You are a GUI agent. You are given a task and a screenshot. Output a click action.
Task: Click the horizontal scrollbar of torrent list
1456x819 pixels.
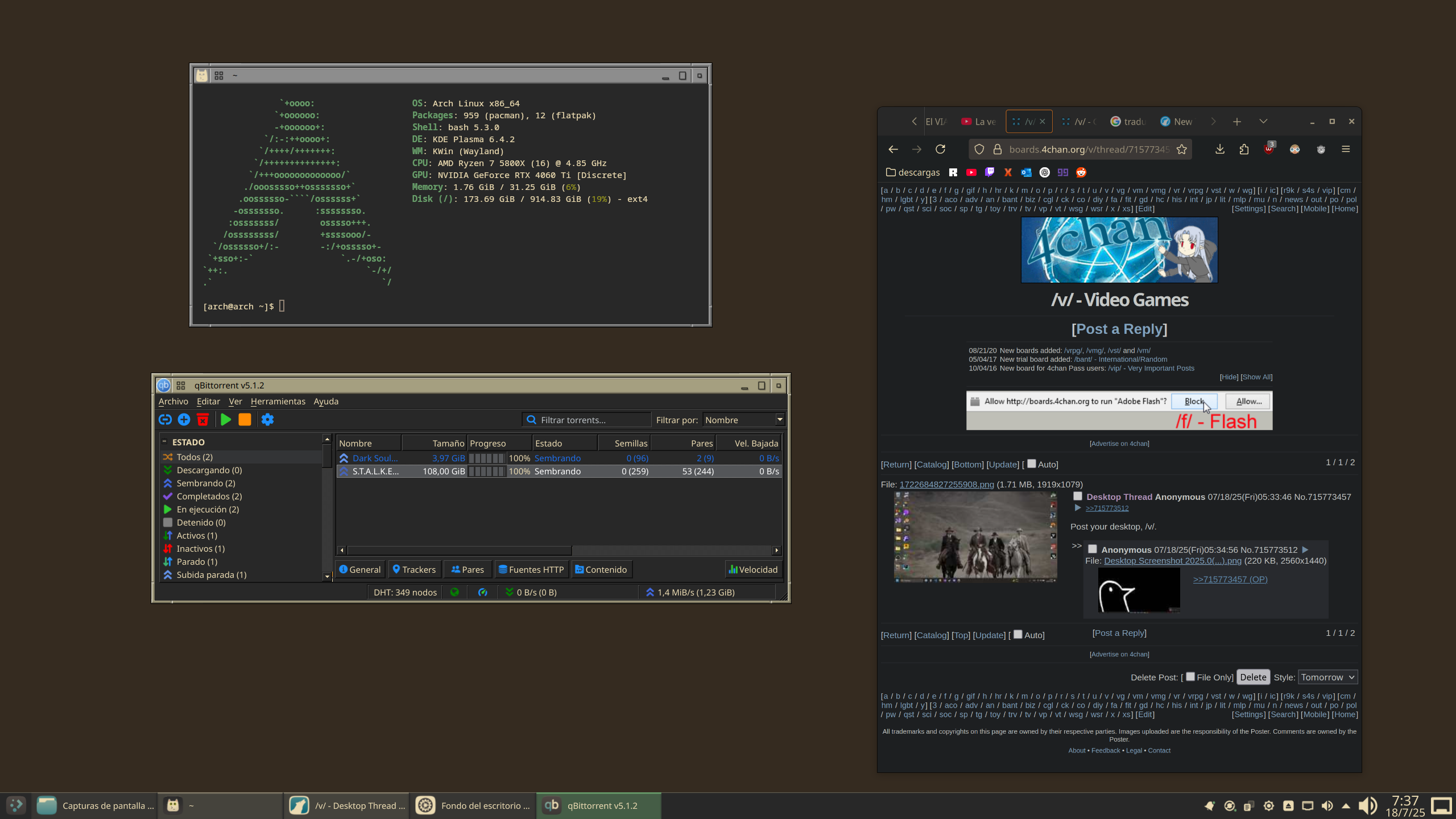click(460, 550)
